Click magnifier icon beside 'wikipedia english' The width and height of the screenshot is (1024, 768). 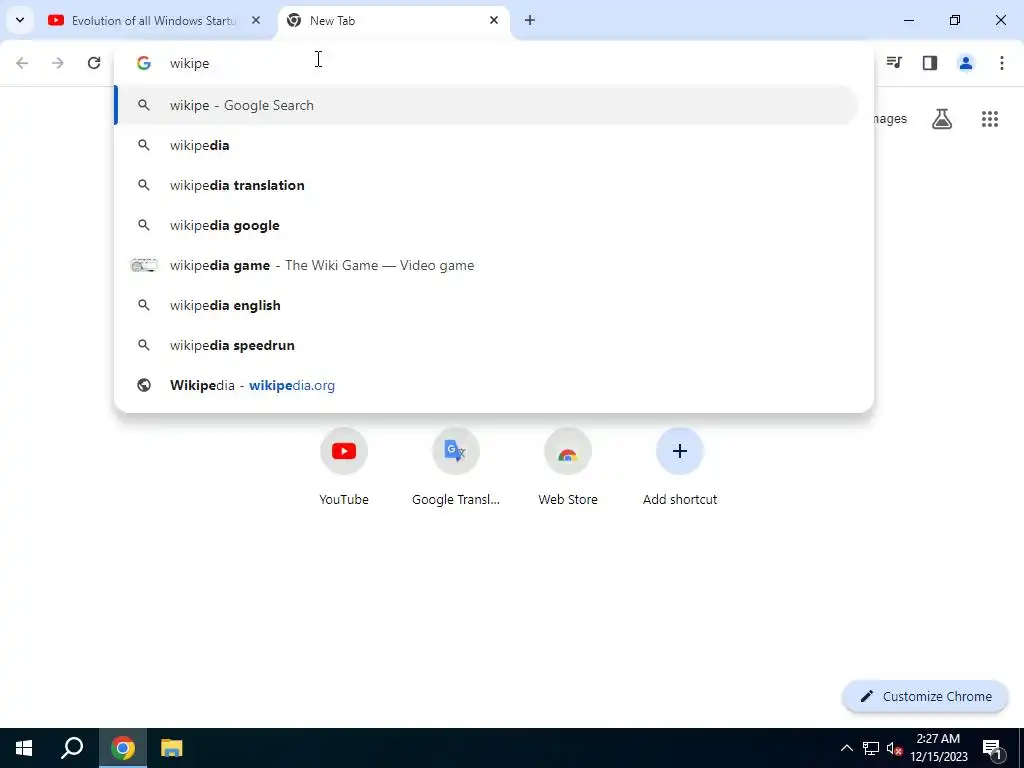pos(144,305)
